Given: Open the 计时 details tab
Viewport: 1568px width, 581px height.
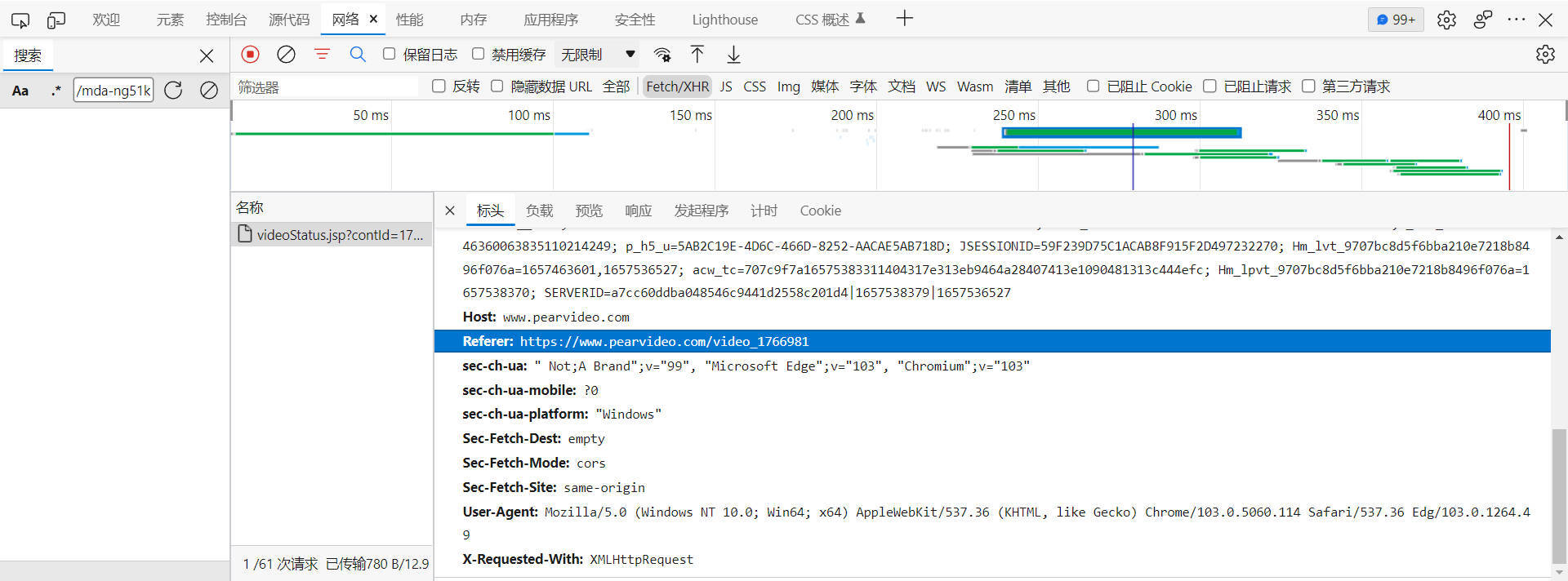Looking at the screenshot, I should point(764,211).
